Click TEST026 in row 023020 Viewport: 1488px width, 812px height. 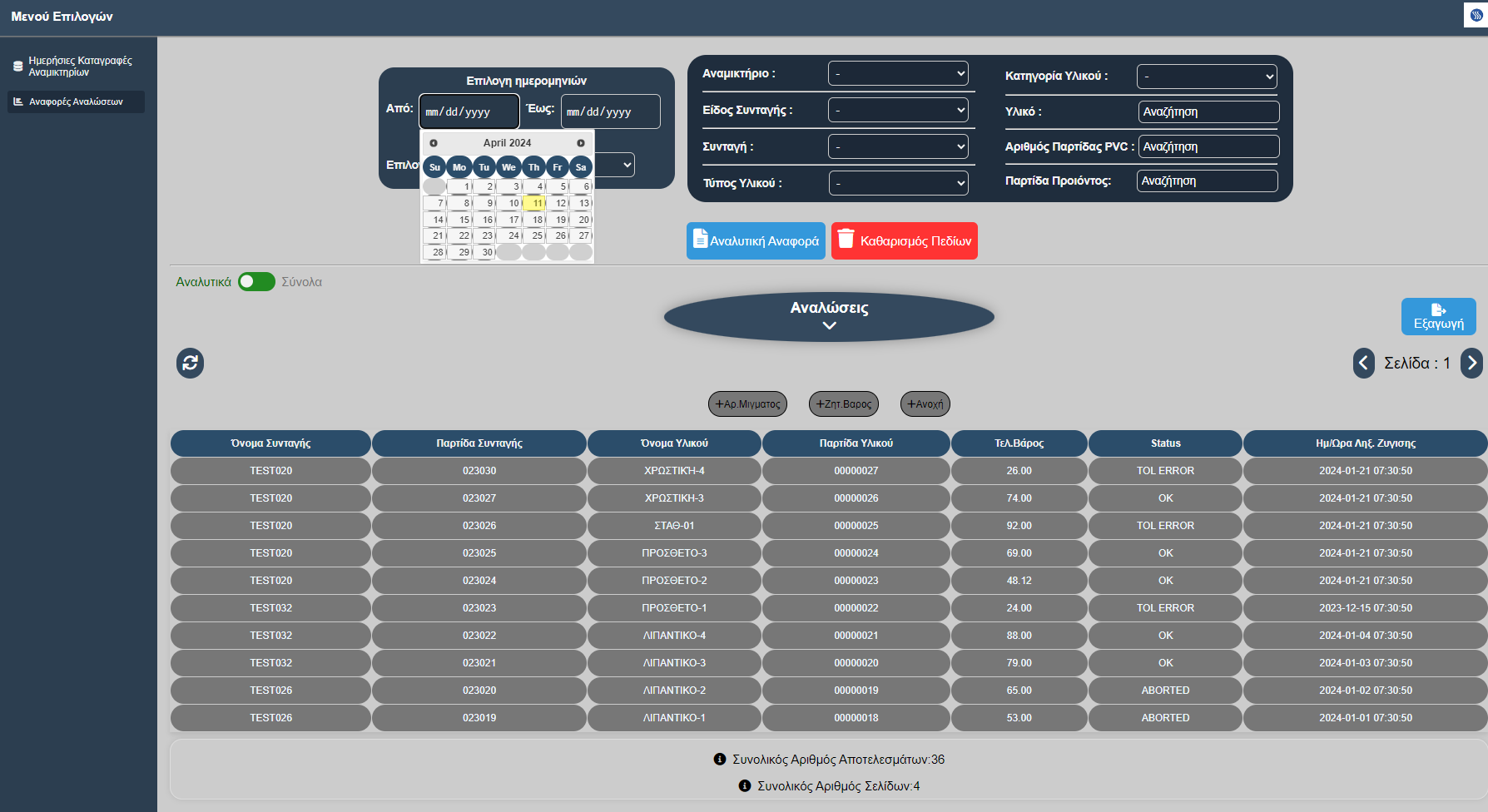click(270, 691)
